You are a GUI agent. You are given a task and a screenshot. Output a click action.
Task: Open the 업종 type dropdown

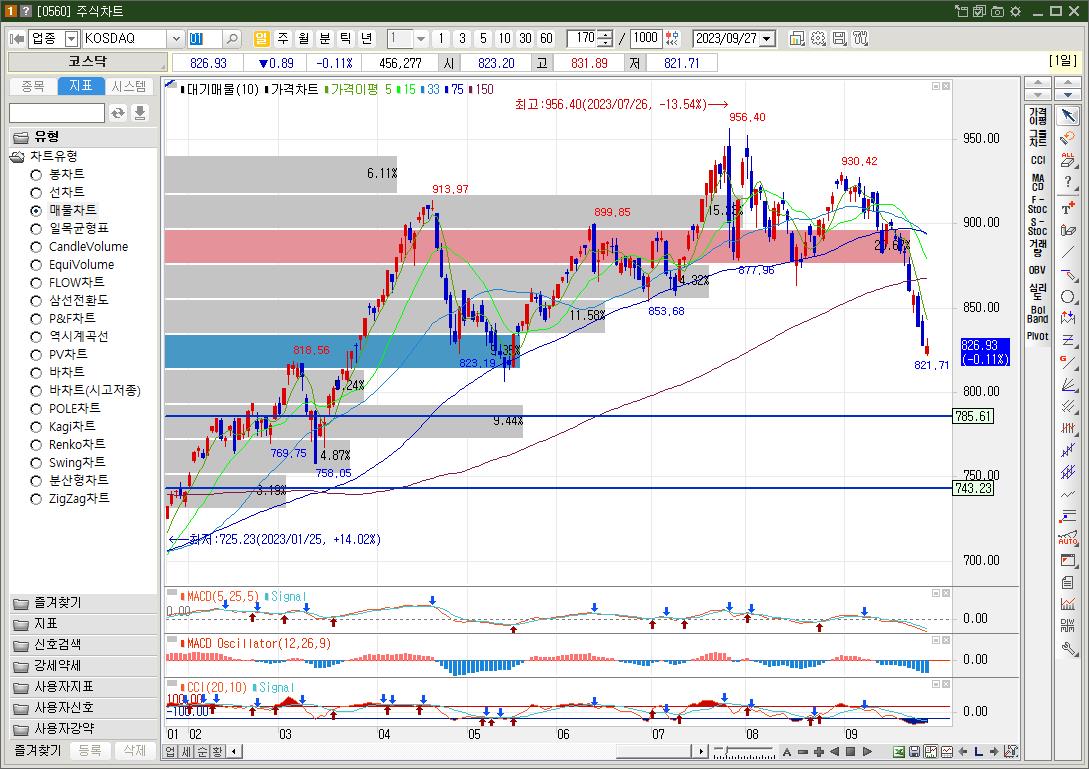pyautogui.click(x=72, y=38)
